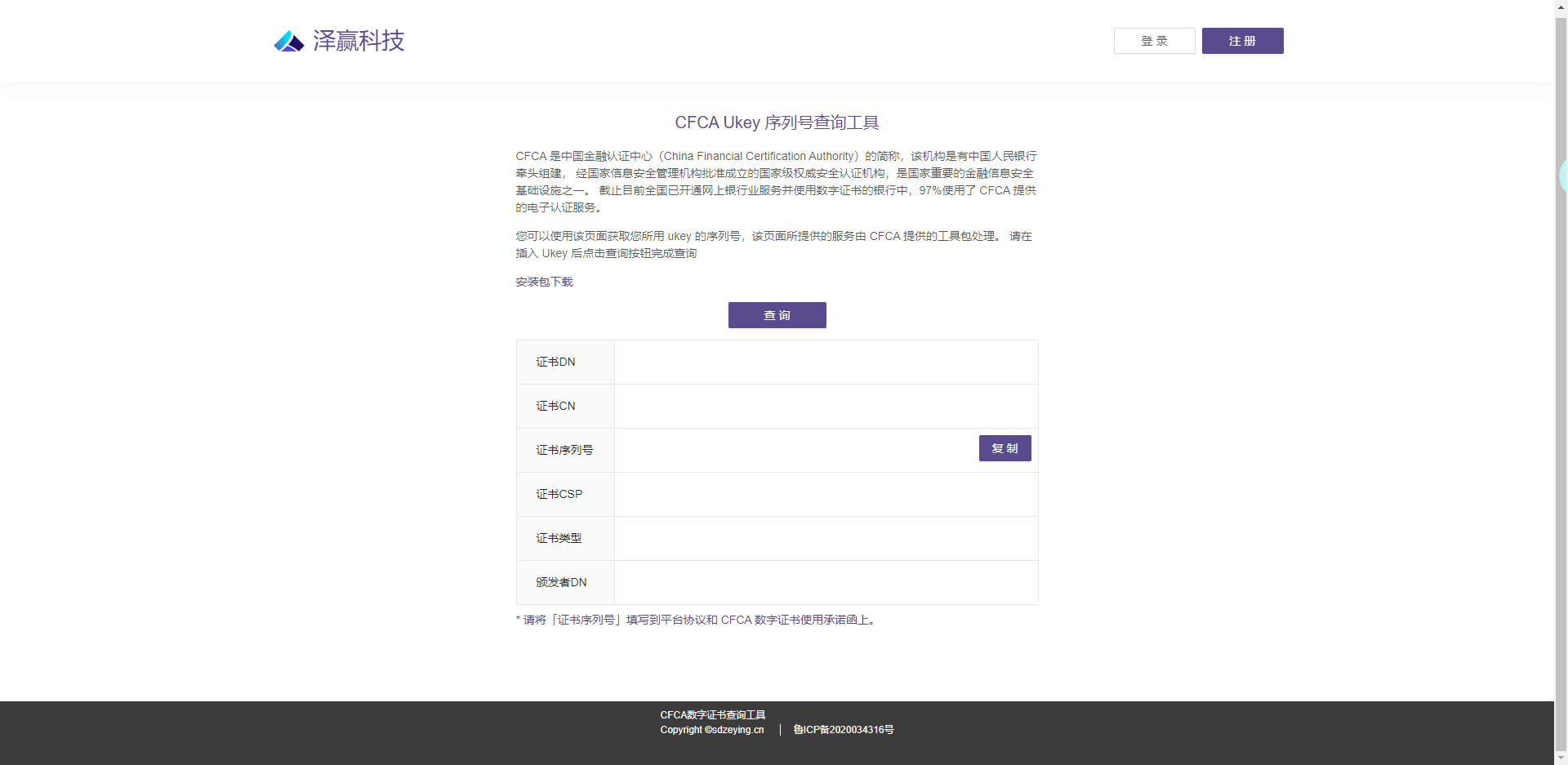Screen dimensions: 1568x765
Task: Click the 鲁ICP备2020034316号 footer link
Action: [x=843, y=730]
